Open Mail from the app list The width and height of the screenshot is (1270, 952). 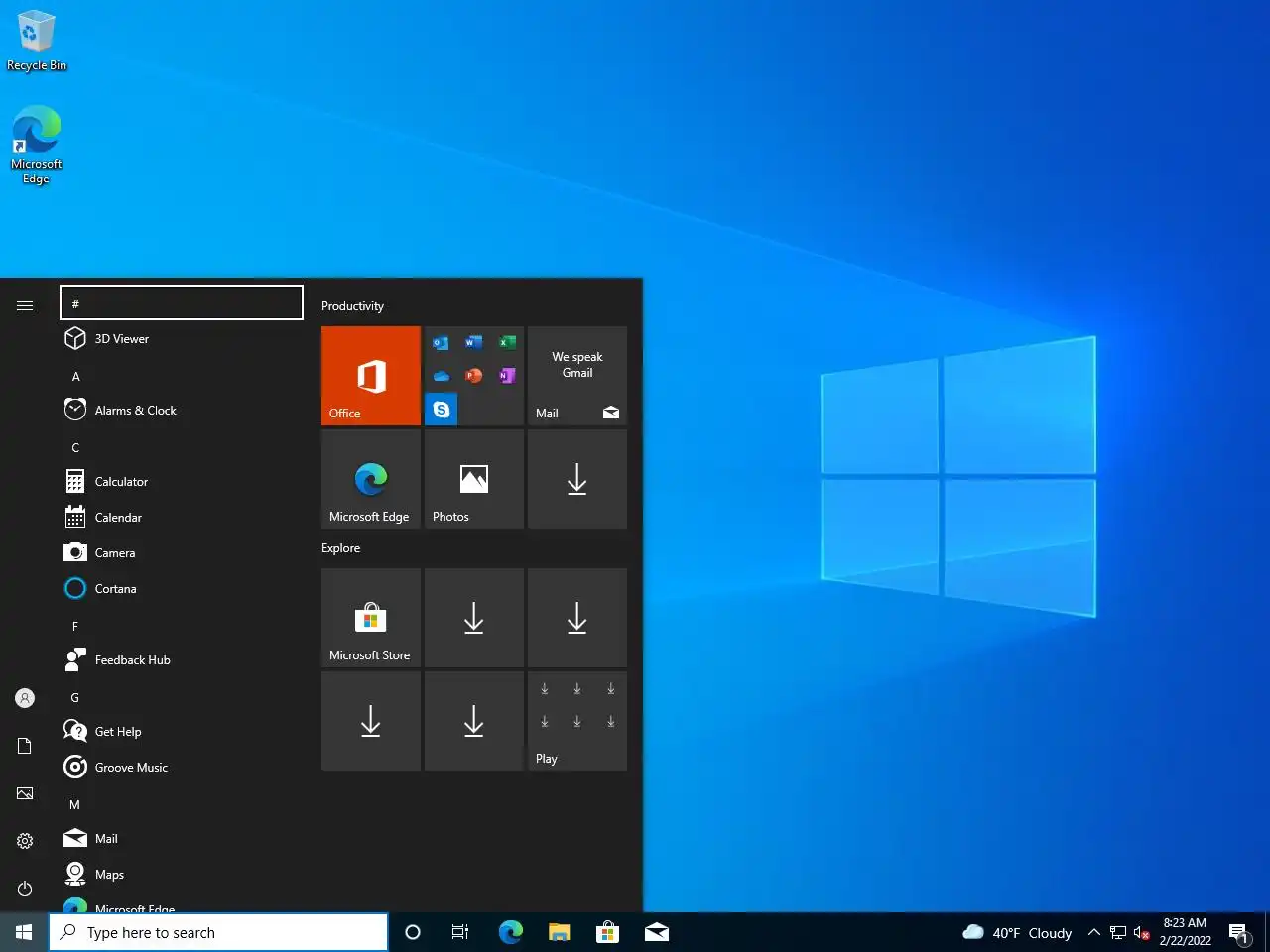click(x=182, y=839)
